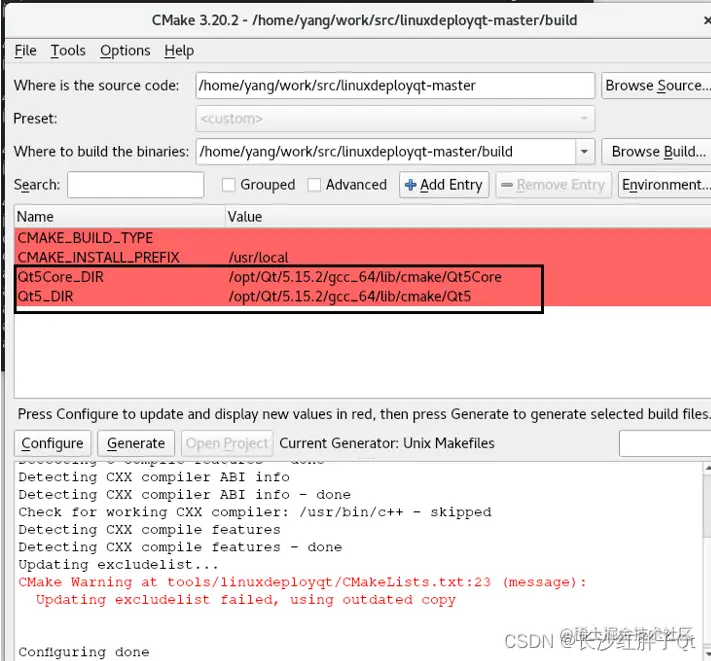Image resolution: width=711 pixels, height=661 pixels.
Task: Click the Generate button
Action: tap(136, 443)
